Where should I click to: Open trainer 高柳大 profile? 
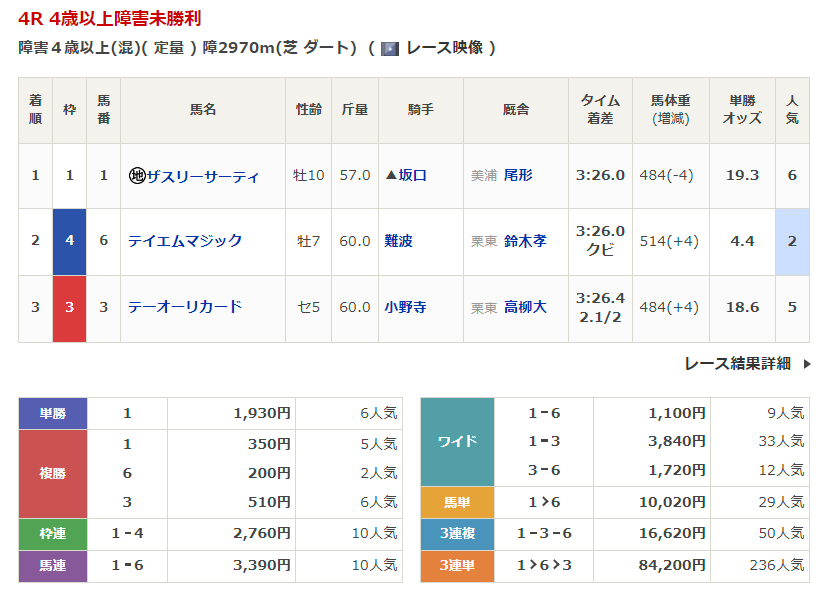pos(525,307)
